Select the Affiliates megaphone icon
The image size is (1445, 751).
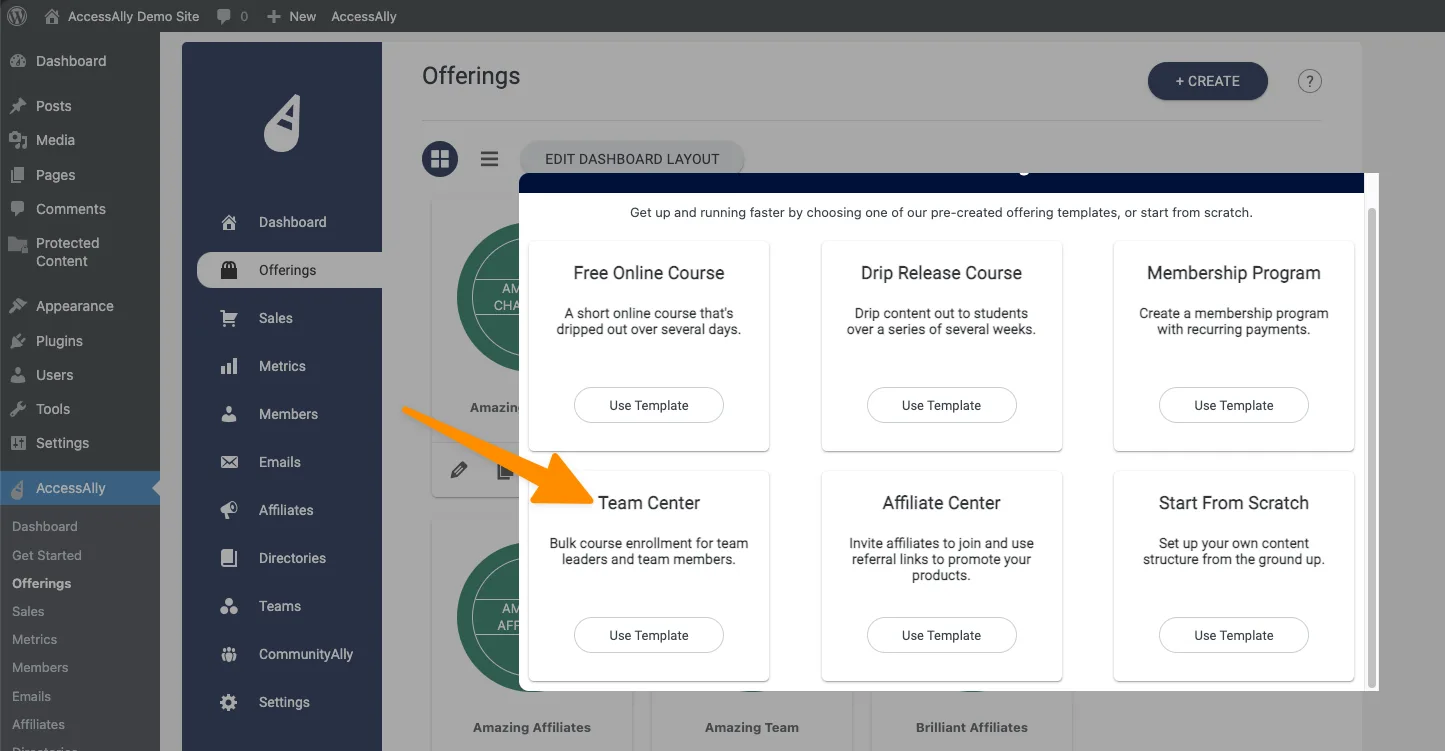[x=231, y=510]
